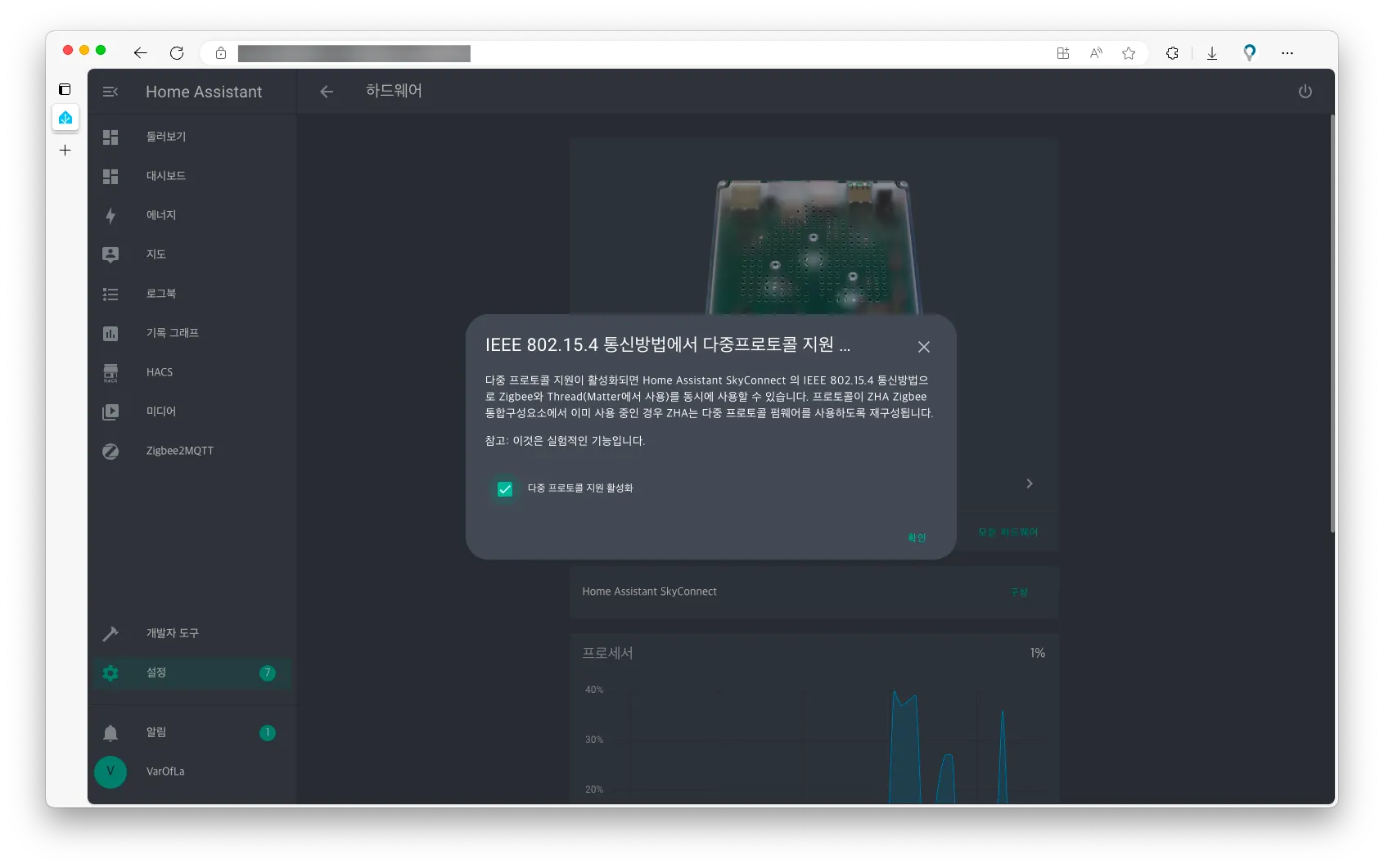
Task: Open the 기록 그래프 chart icon
Action: (110, 333)
